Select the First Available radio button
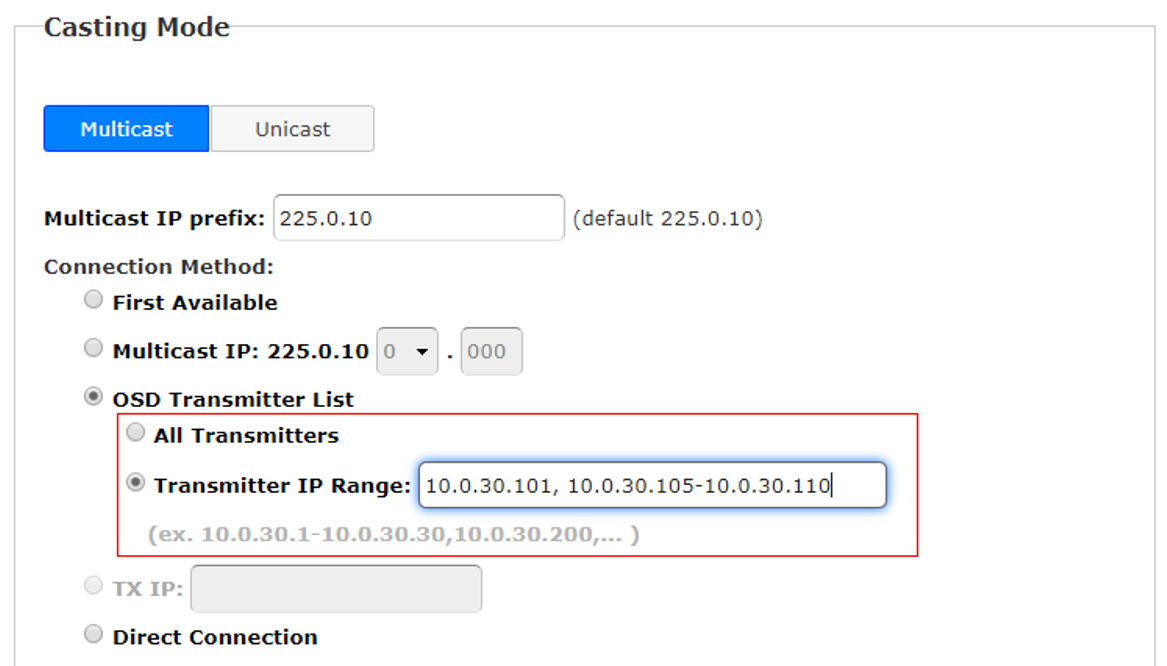1167x666 pixels. pos(93,300)
